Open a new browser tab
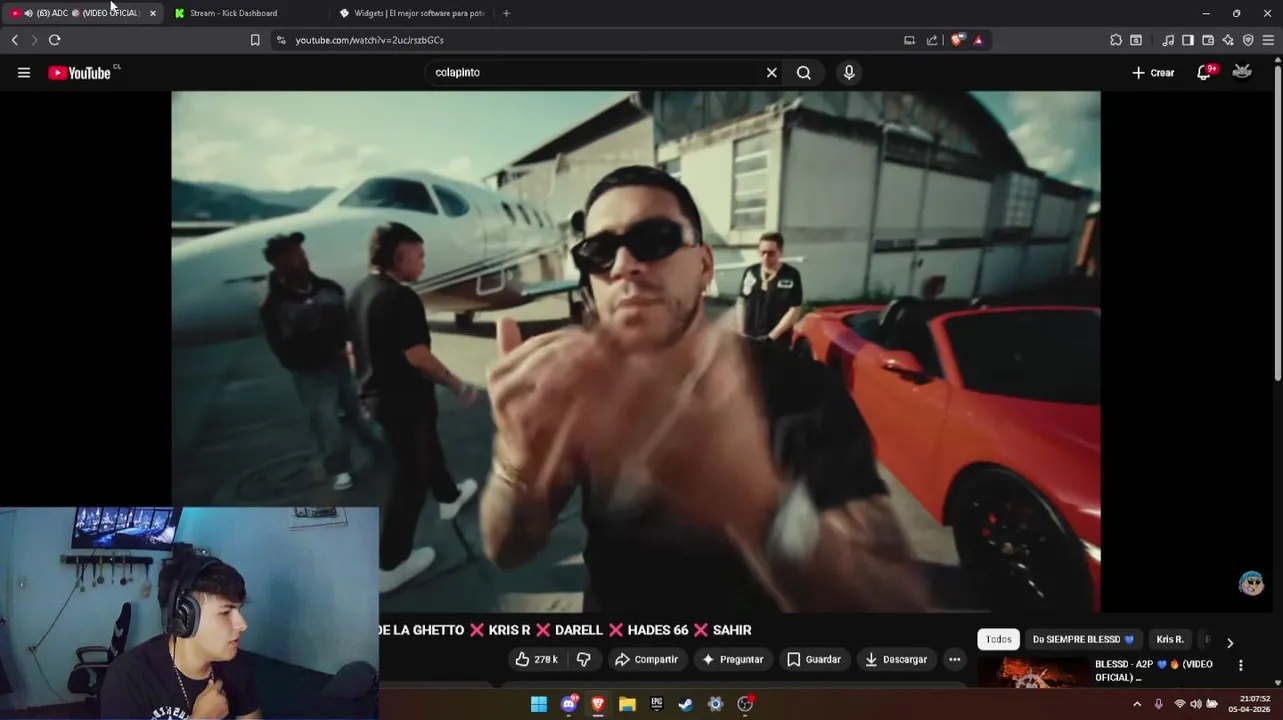Image resolution: width=1283 pixels, height=720 pixels. (506, 13)
